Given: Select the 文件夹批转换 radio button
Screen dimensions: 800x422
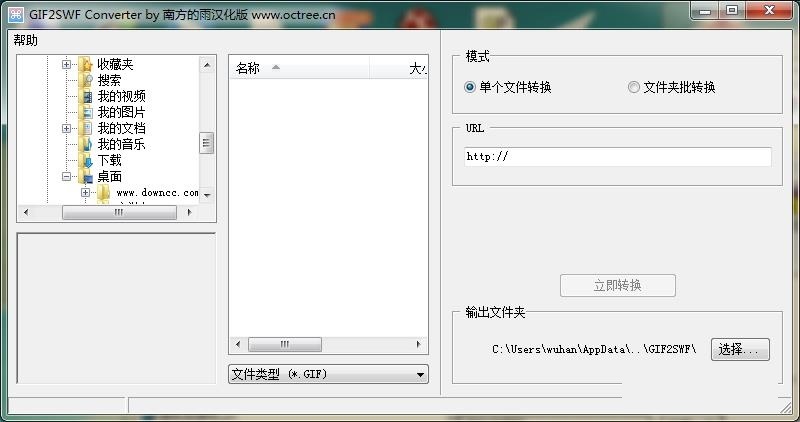Looking at the screenshot, I should [x=634, y=87].
